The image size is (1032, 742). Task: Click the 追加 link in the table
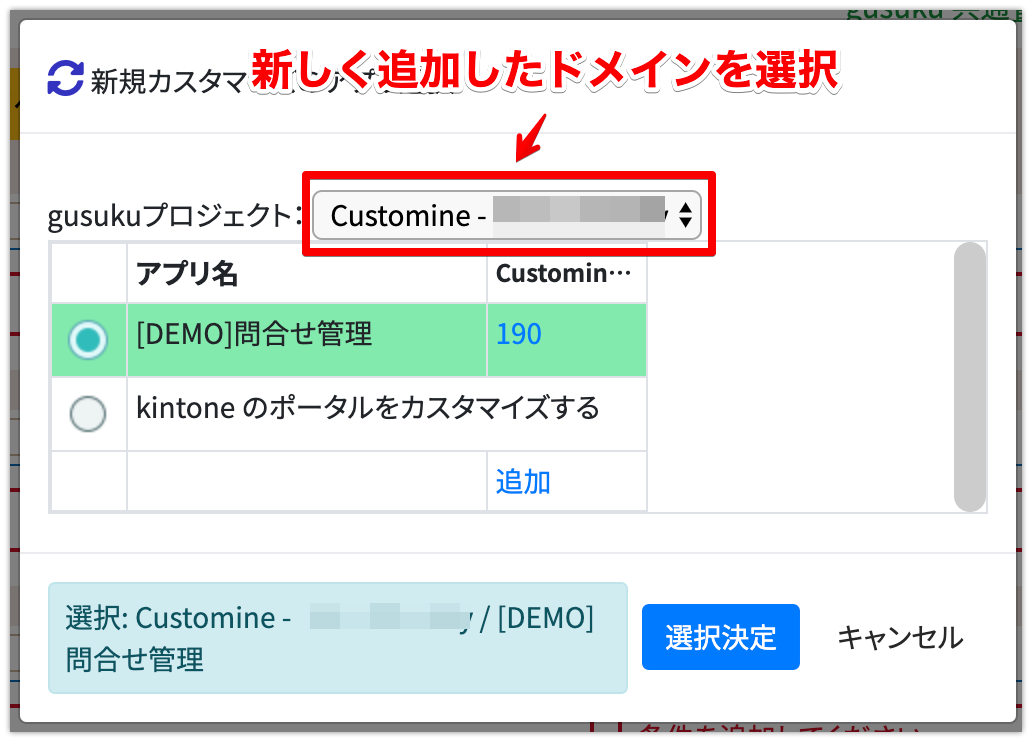[x=523, y=482]
